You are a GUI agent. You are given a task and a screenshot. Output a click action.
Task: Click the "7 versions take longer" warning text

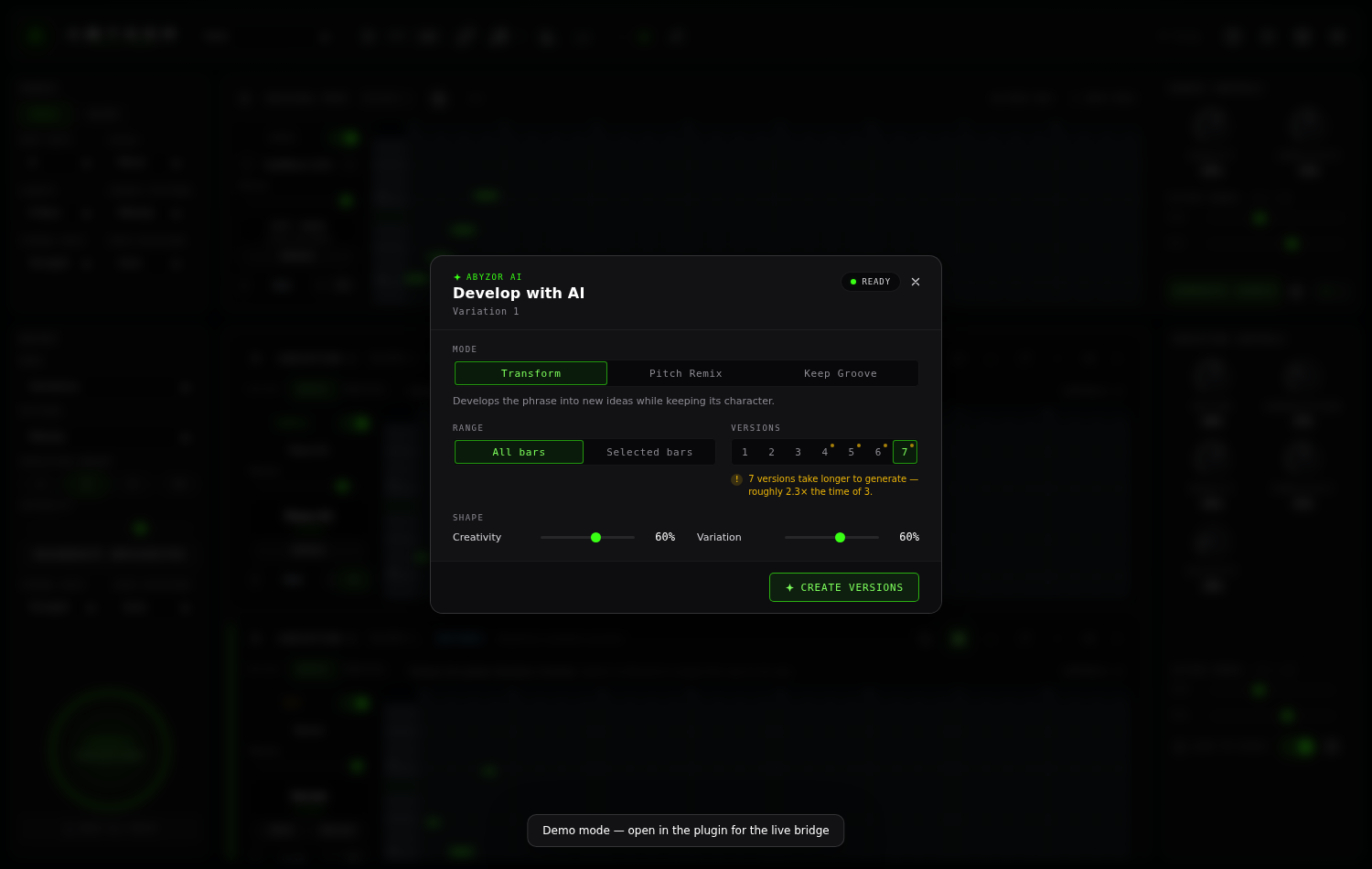point(833,485)
